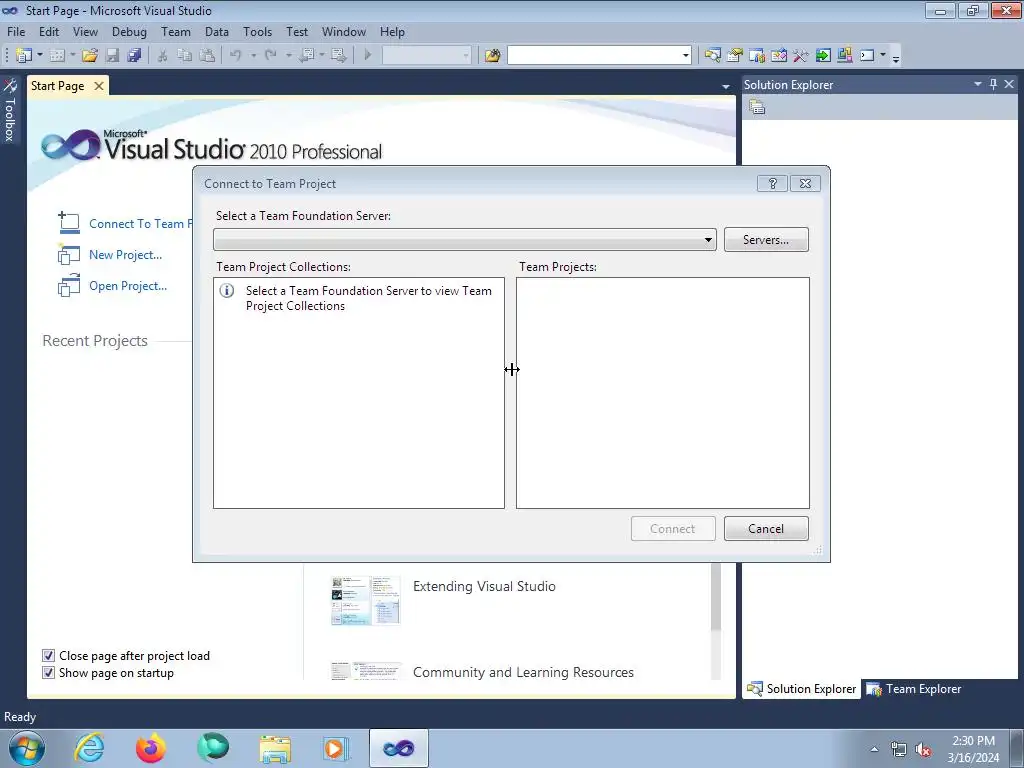Screen dimensions: 1024x768
Task: Click Connect To Team Project link
Action: (x=140, y=223)
